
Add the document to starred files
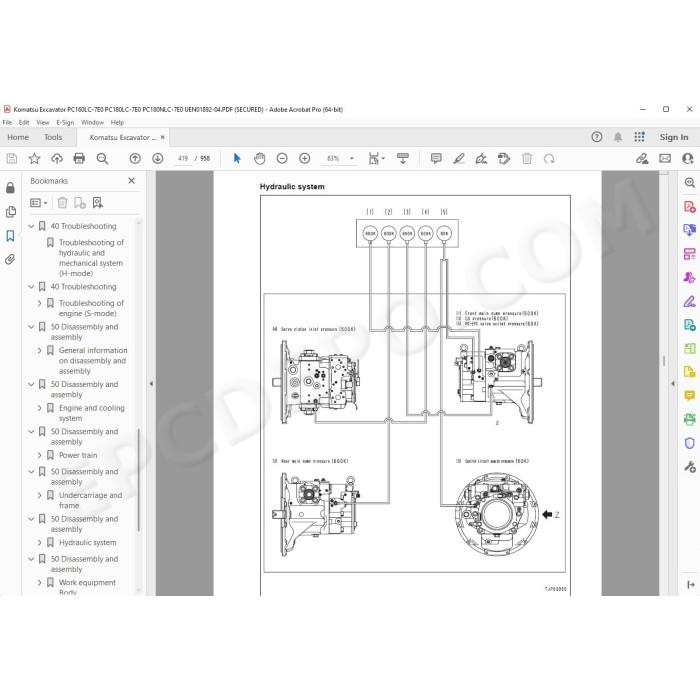[x=34, y=158]
